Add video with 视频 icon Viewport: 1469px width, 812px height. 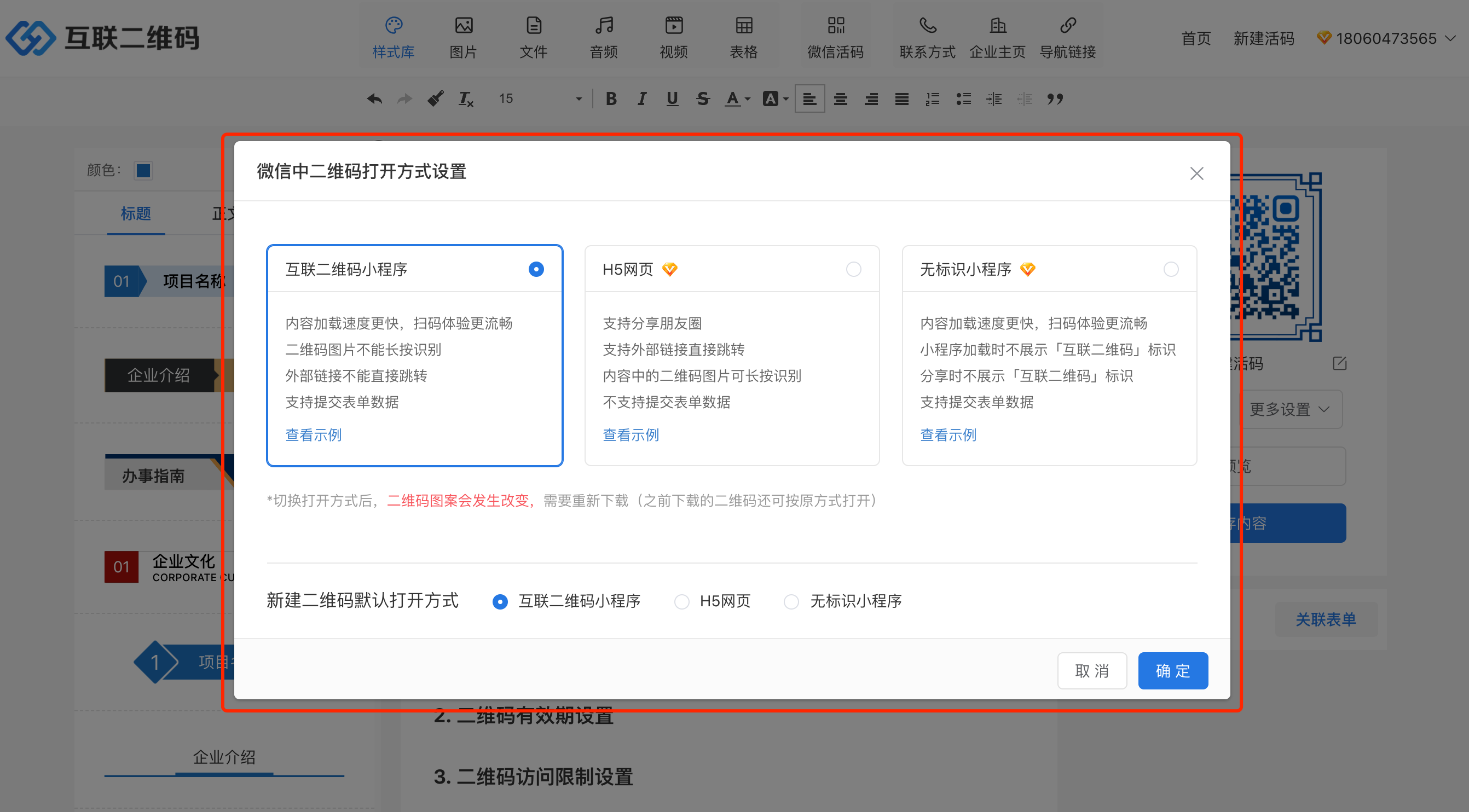674,38
